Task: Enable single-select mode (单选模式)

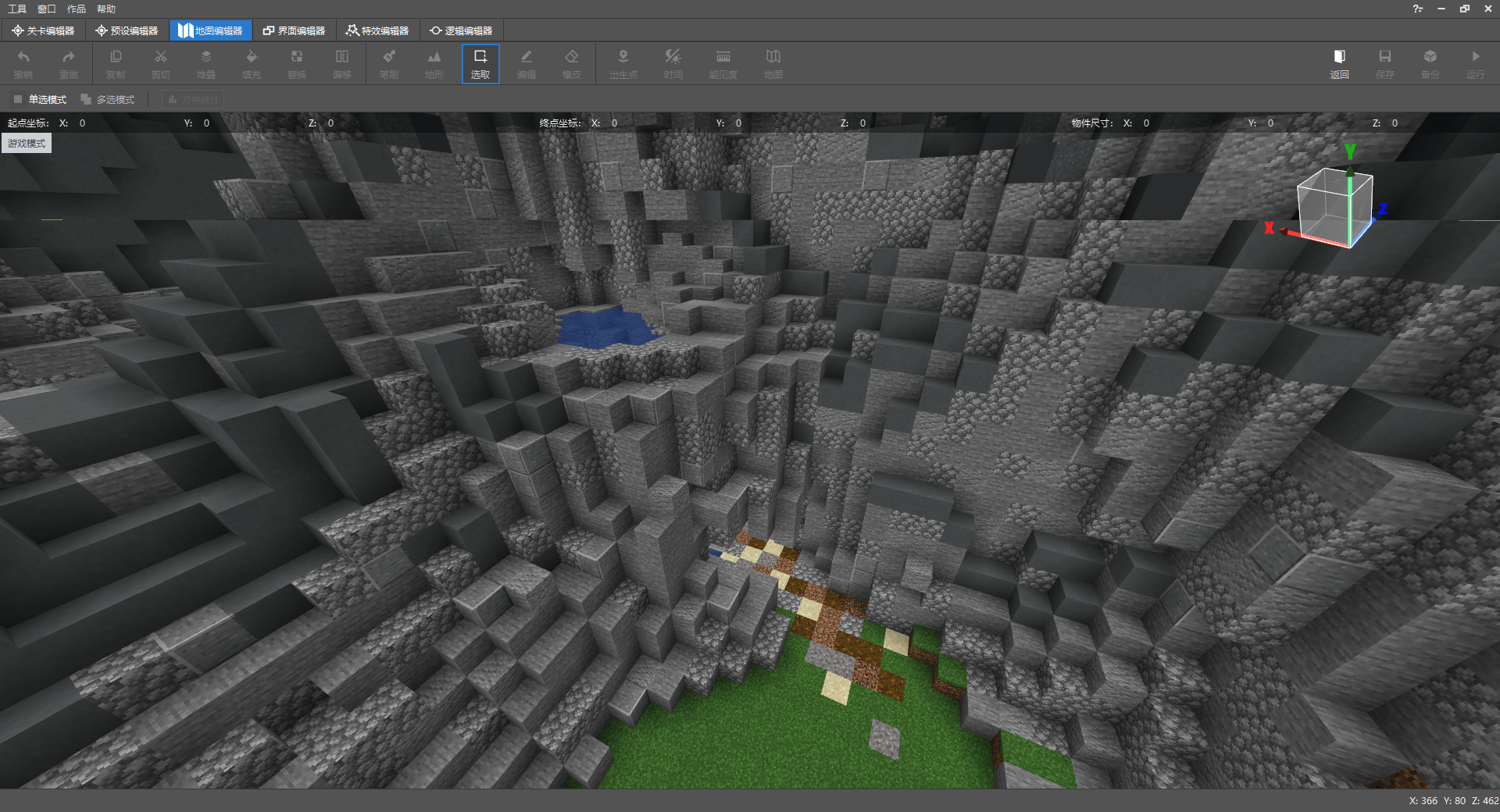Action: point(40,99)
